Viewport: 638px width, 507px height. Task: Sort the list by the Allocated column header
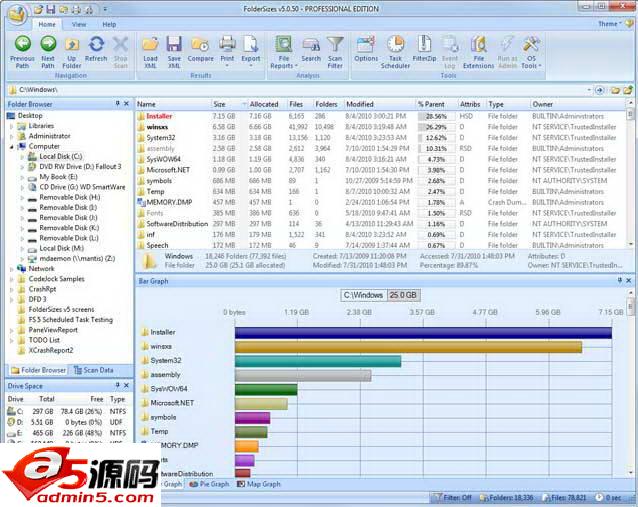264,104
